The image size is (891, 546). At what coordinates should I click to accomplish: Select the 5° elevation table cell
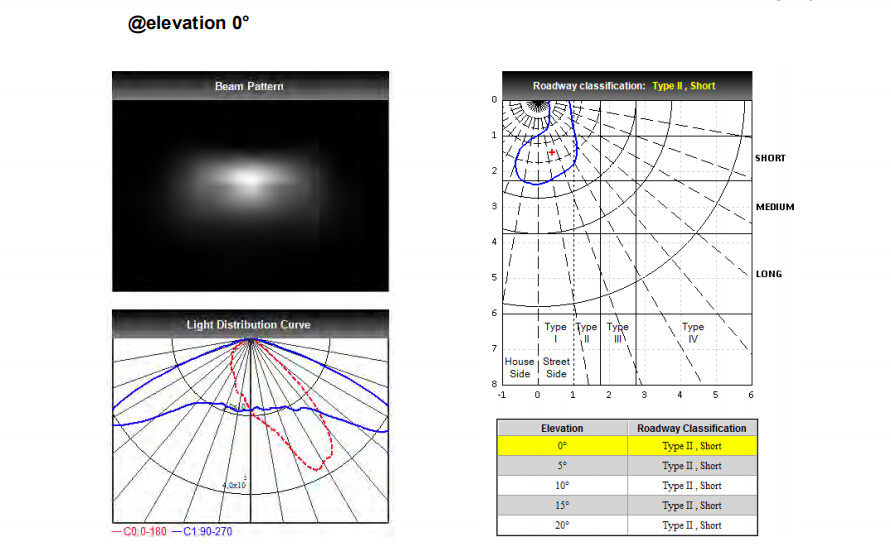coord(561,466)
